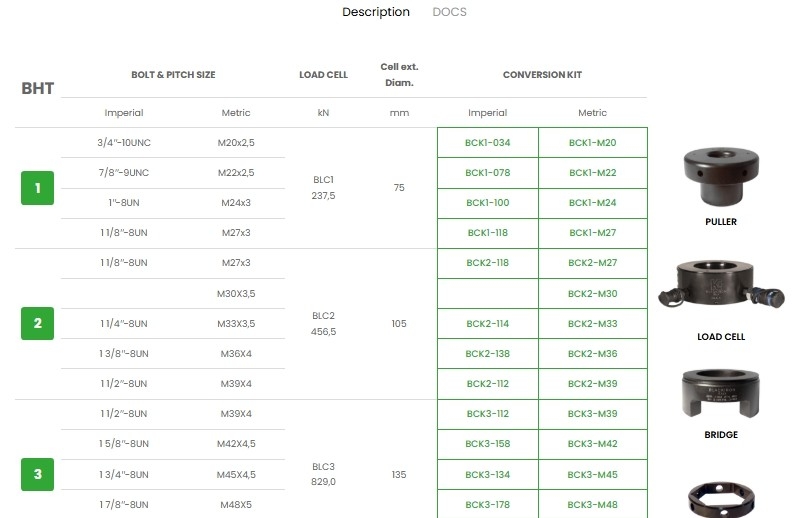This screenshot has height=518, width=793.
Task: Open the BCK2-138 imperial kit link
Action: 488,354
